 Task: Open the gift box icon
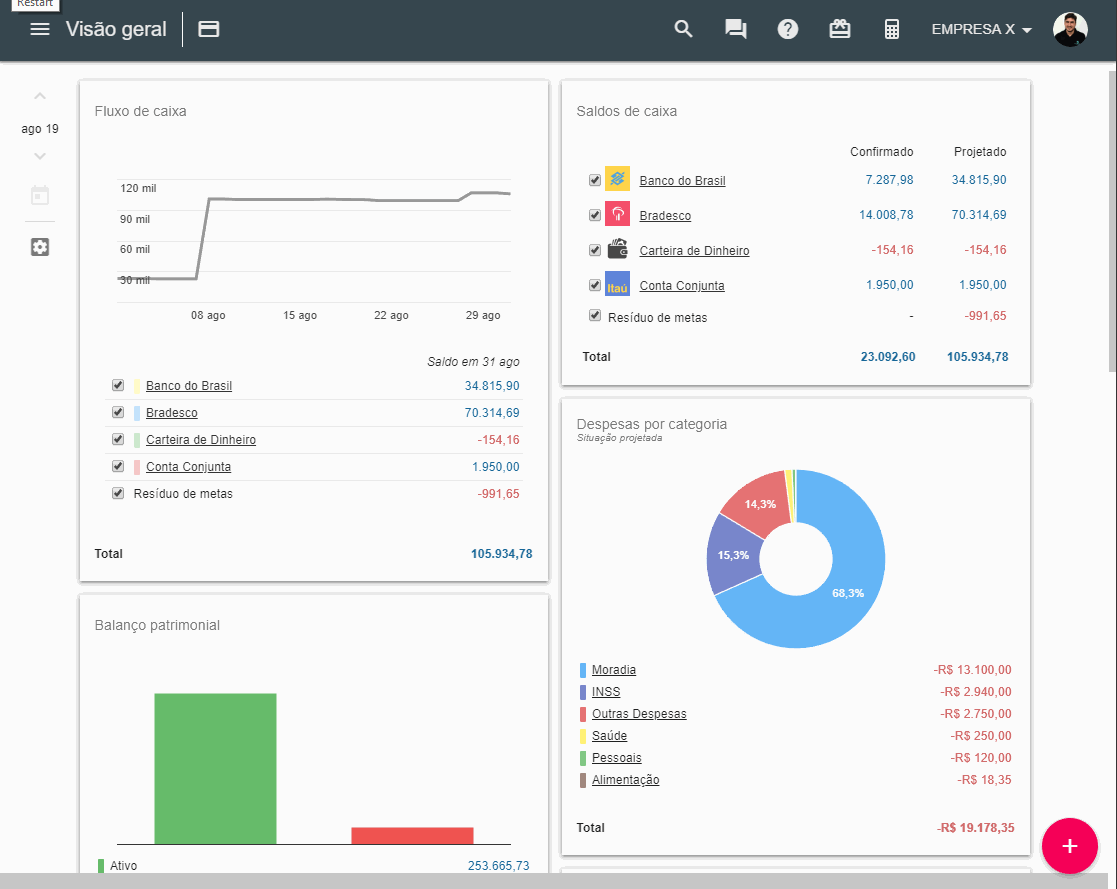point(840,29)
